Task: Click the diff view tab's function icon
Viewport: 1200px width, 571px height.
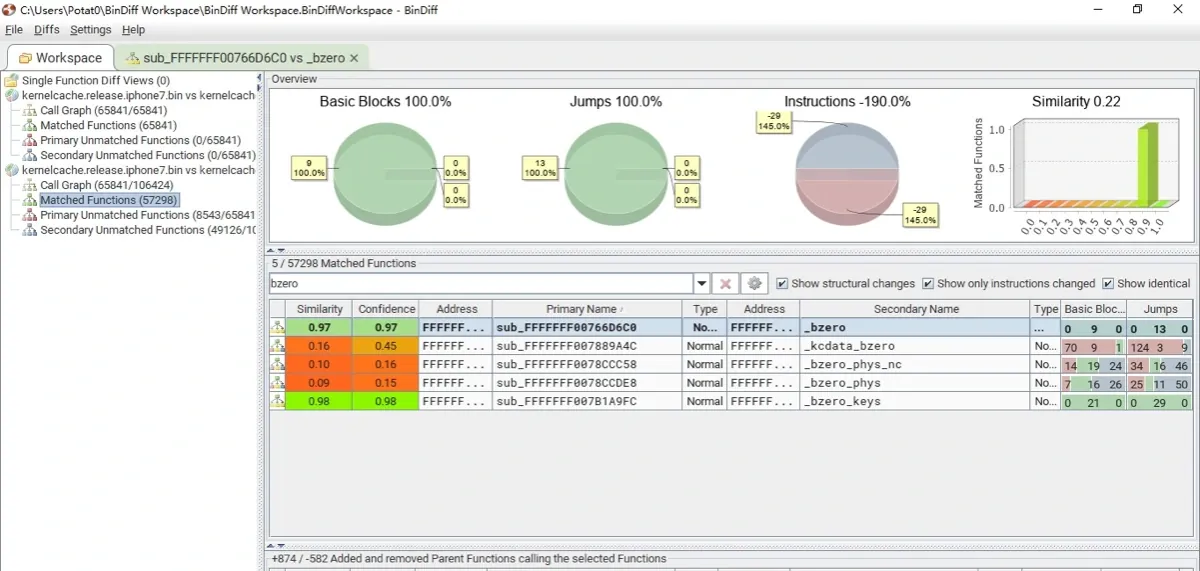Action: point(132,58)
